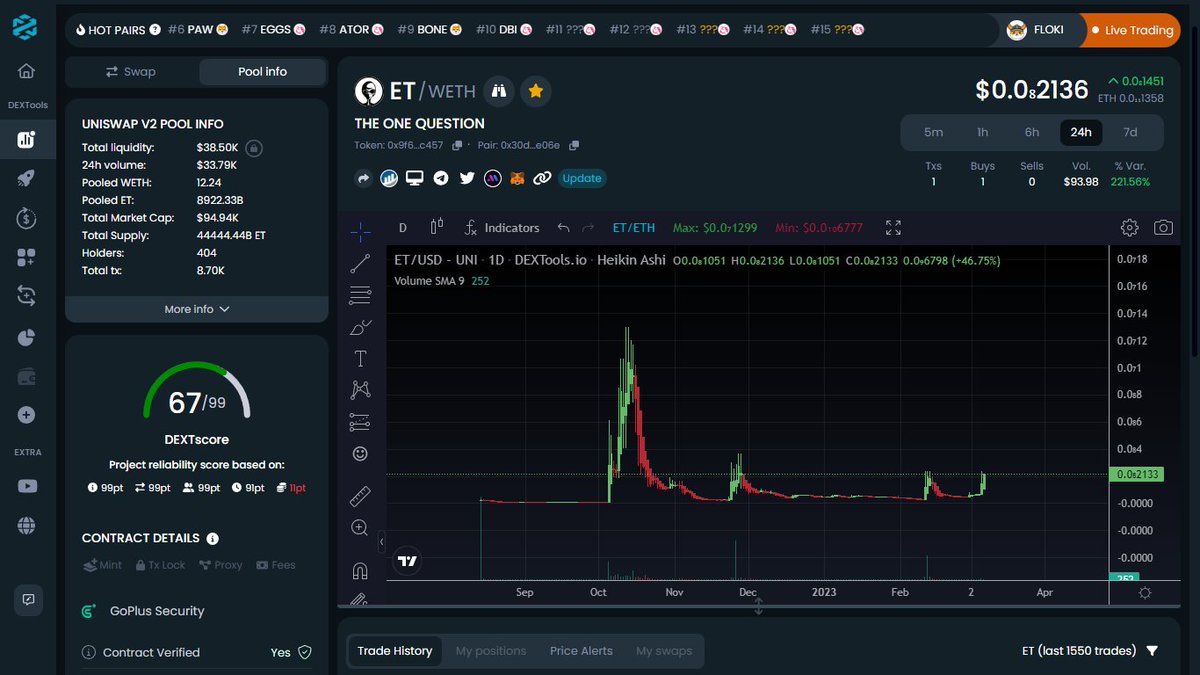The width and height of the screenshot is (1200, 675).
Task: Select the 1h stats interval
Action: (983, 132)
